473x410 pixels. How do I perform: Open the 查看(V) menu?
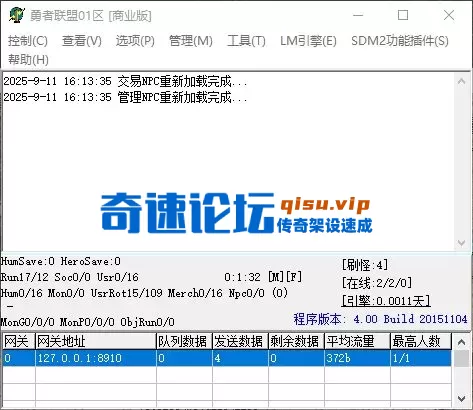point(82,41)
